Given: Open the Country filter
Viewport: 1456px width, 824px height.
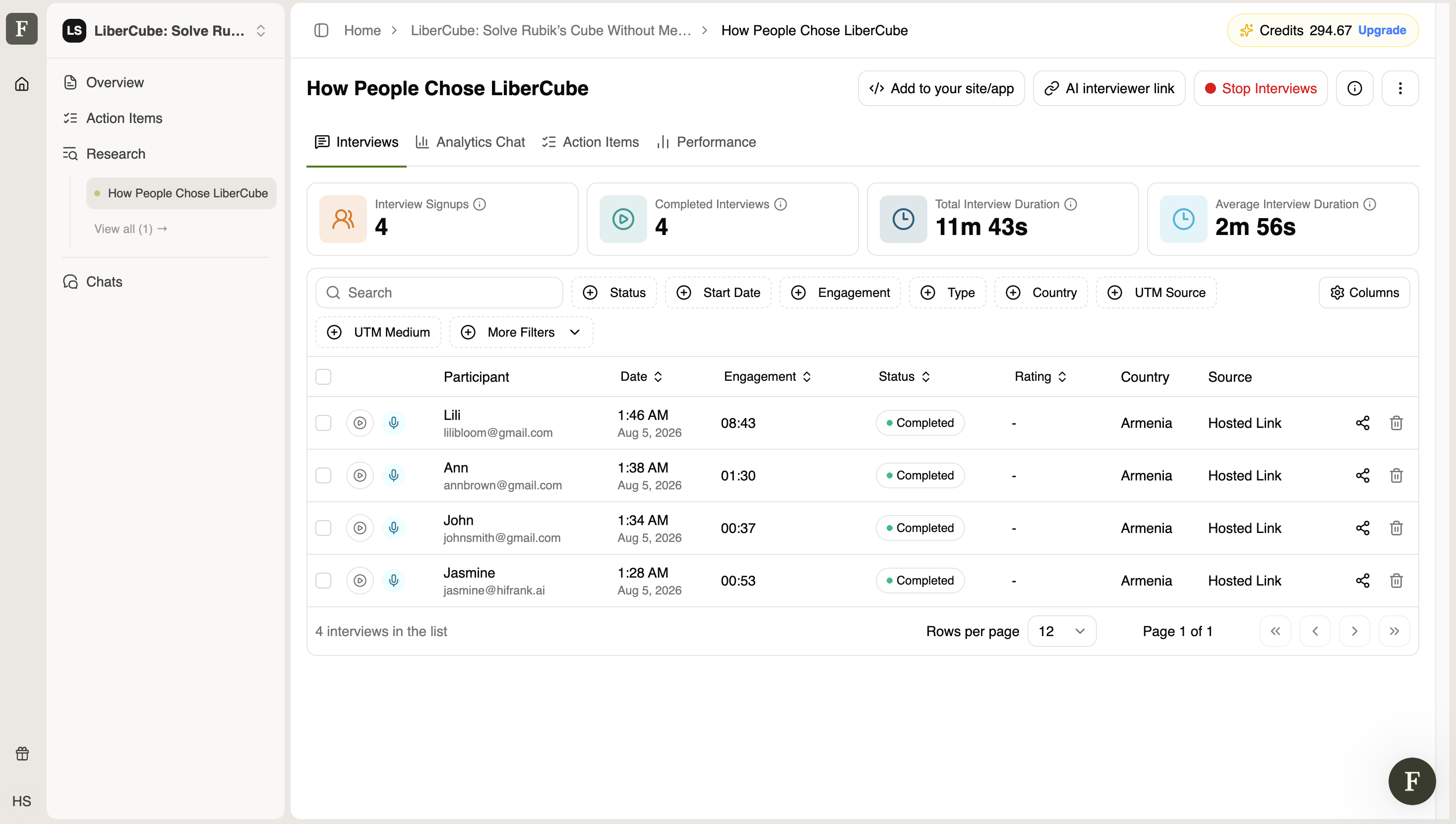Looking at the screenshot, I should coord(1040,293).
